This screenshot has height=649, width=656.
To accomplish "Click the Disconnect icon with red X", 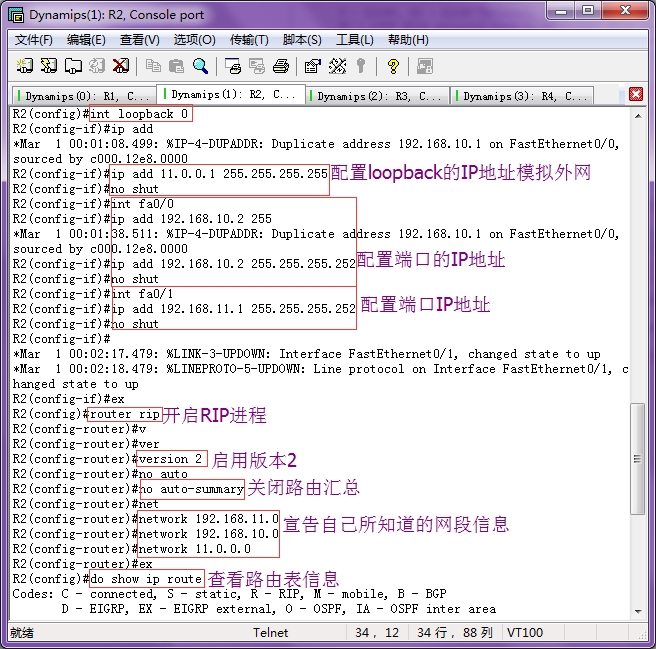I will (121, 66).
